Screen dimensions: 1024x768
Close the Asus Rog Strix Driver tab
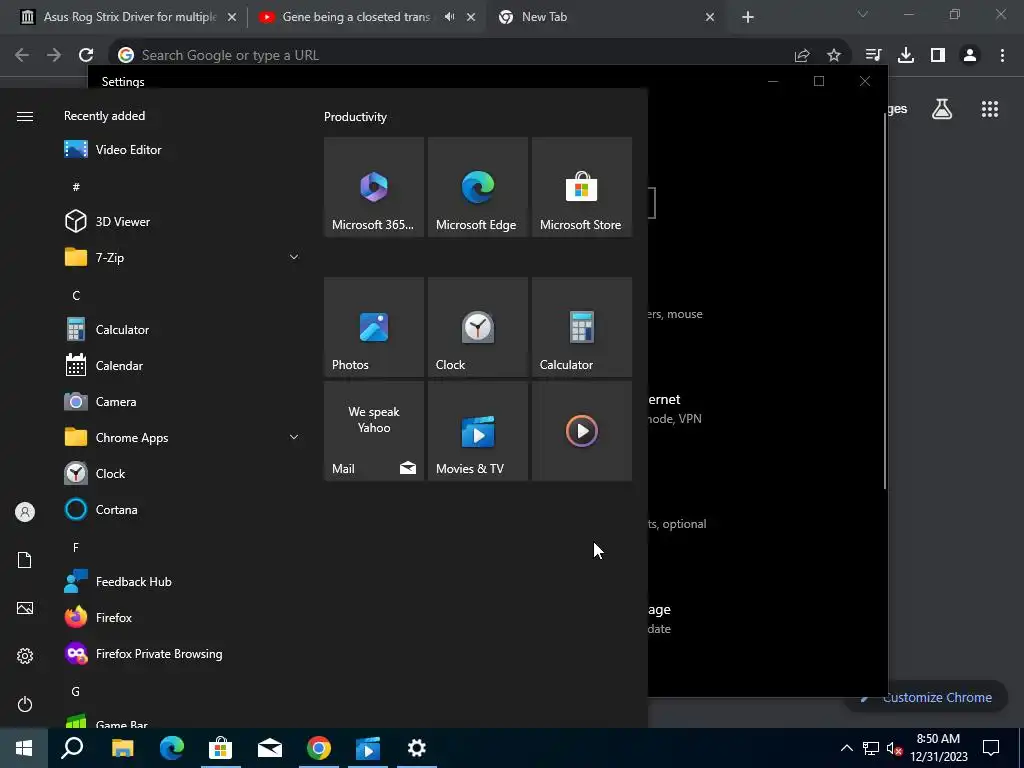click(x=232, y=18)
